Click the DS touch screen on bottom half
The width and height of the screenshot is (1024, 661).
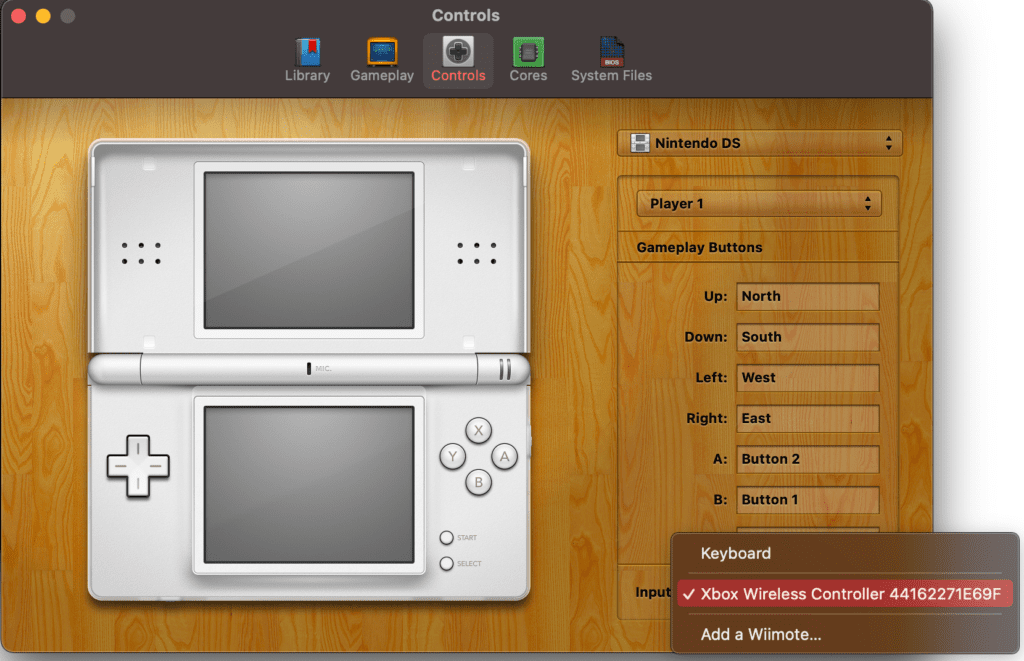(x=308, y=484)
